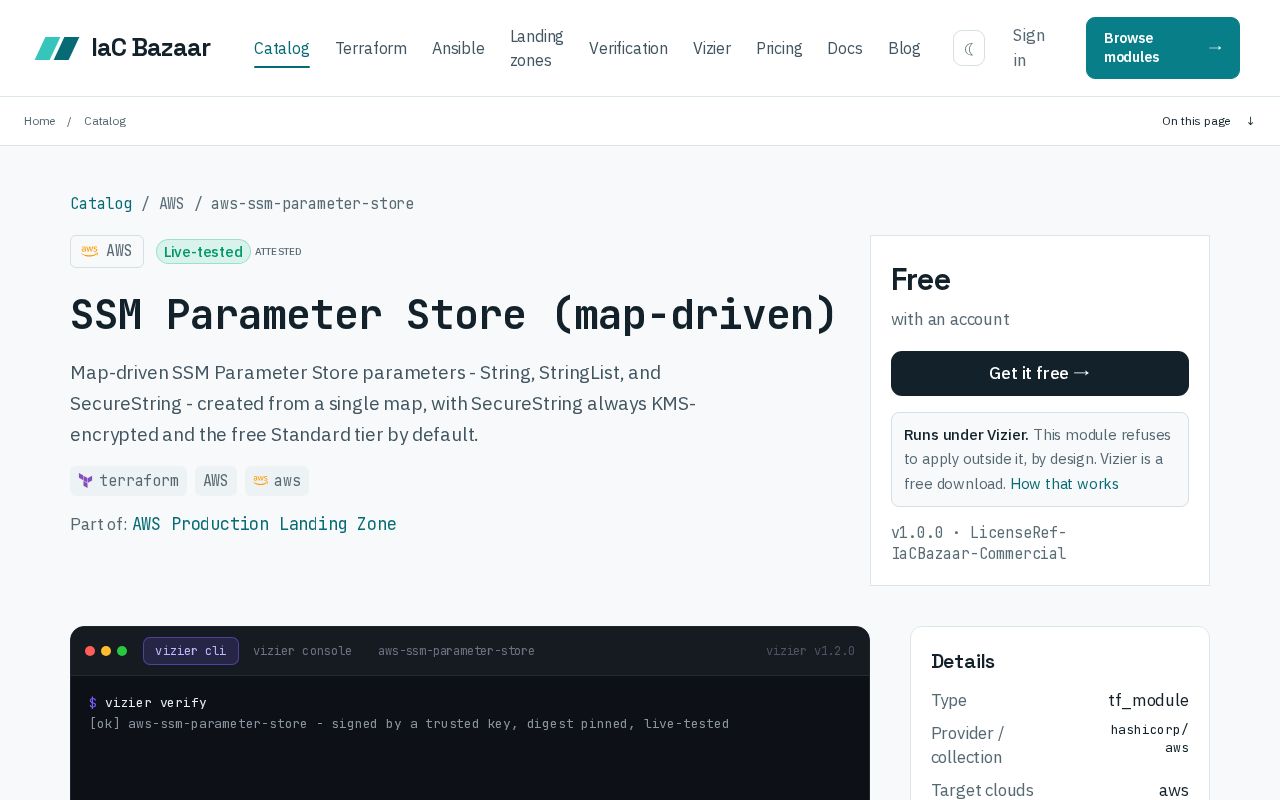
Task: Open the Docs link
Action: (845, 48)
